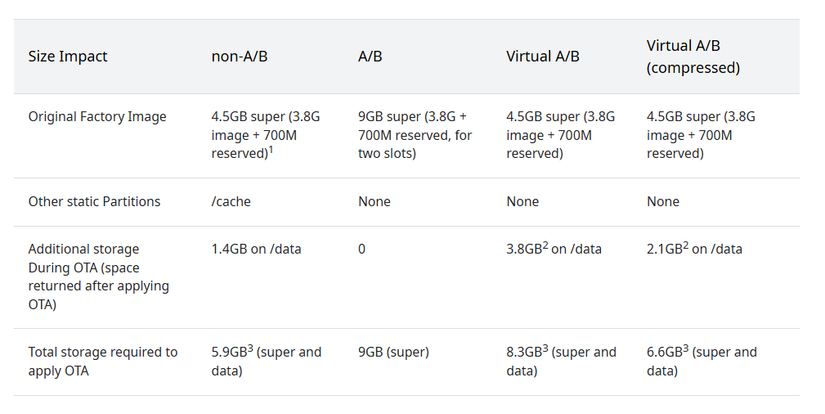Click the Total storage required row label
The height and width of the screenshot is (414, 825).
click(x=103, y=361)
